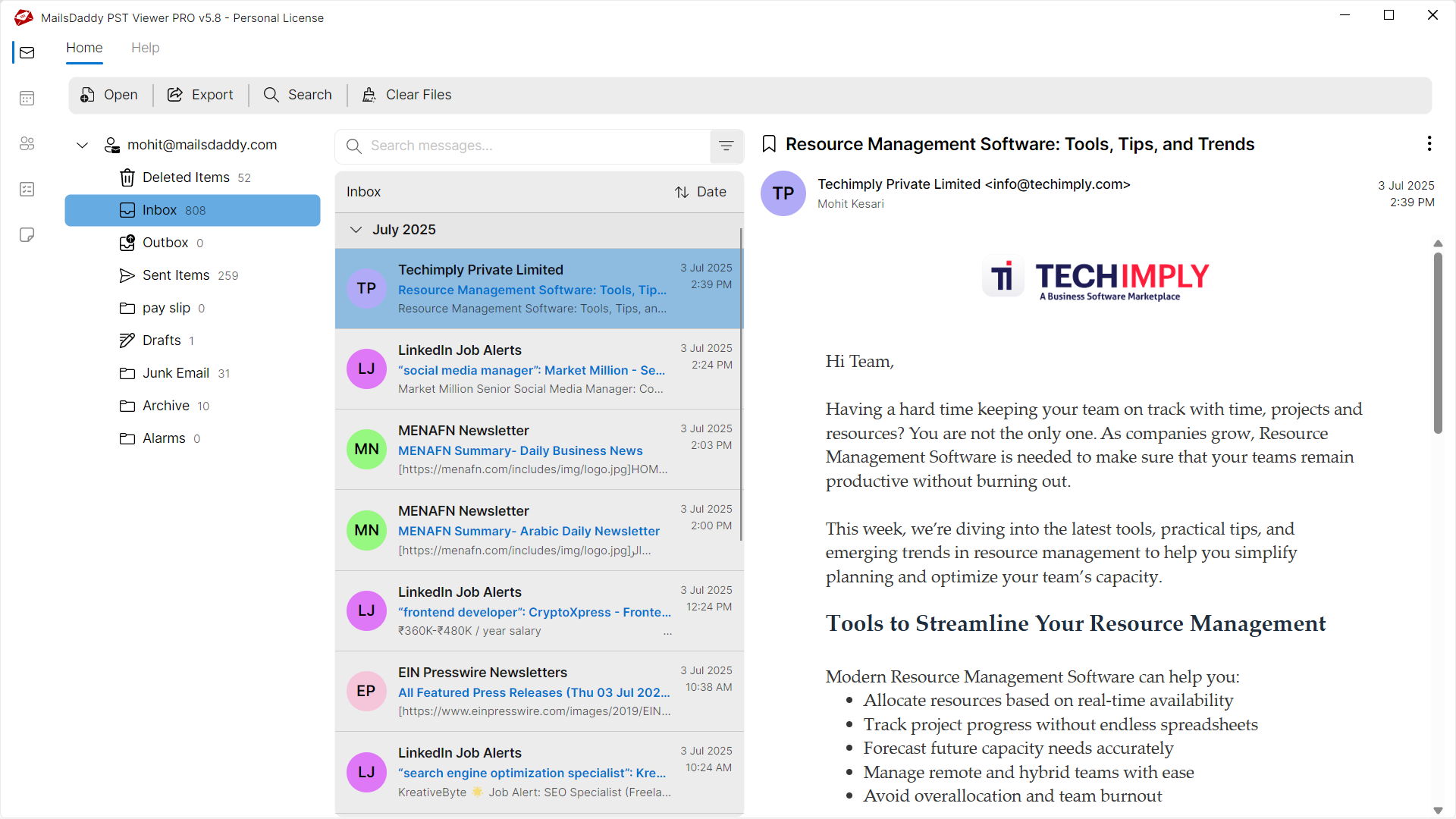Toggle the Date sort order
The image size is (1456, 819).
(x=701, y=192)
